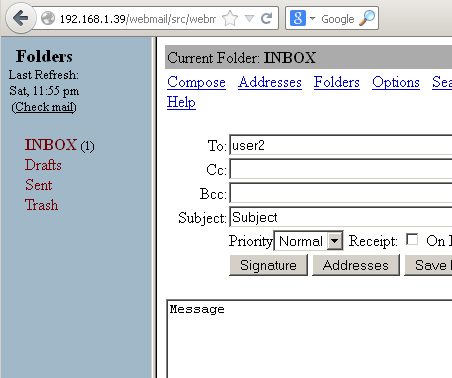Click the Google search engine icon
Viewport: 452px width, 378px height.
[298, 18]
